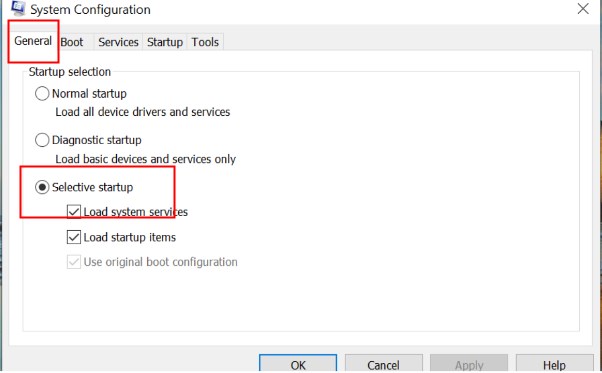Open the General tab
The height and width of the screenshot is (373, 602).
coord(33,41)
